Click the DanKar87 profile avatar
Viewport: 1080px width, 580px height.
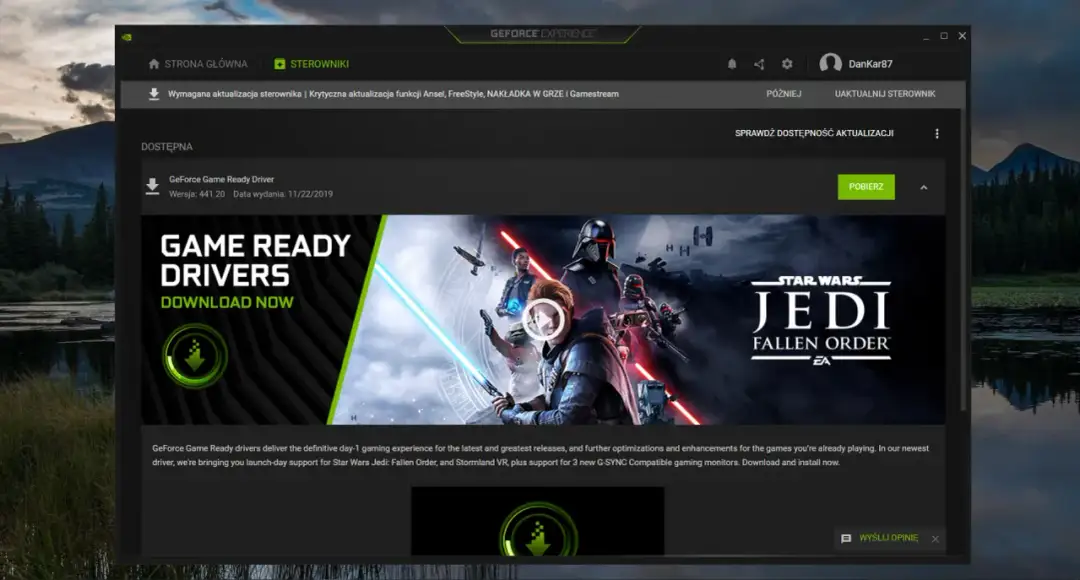tap(829, 63)
